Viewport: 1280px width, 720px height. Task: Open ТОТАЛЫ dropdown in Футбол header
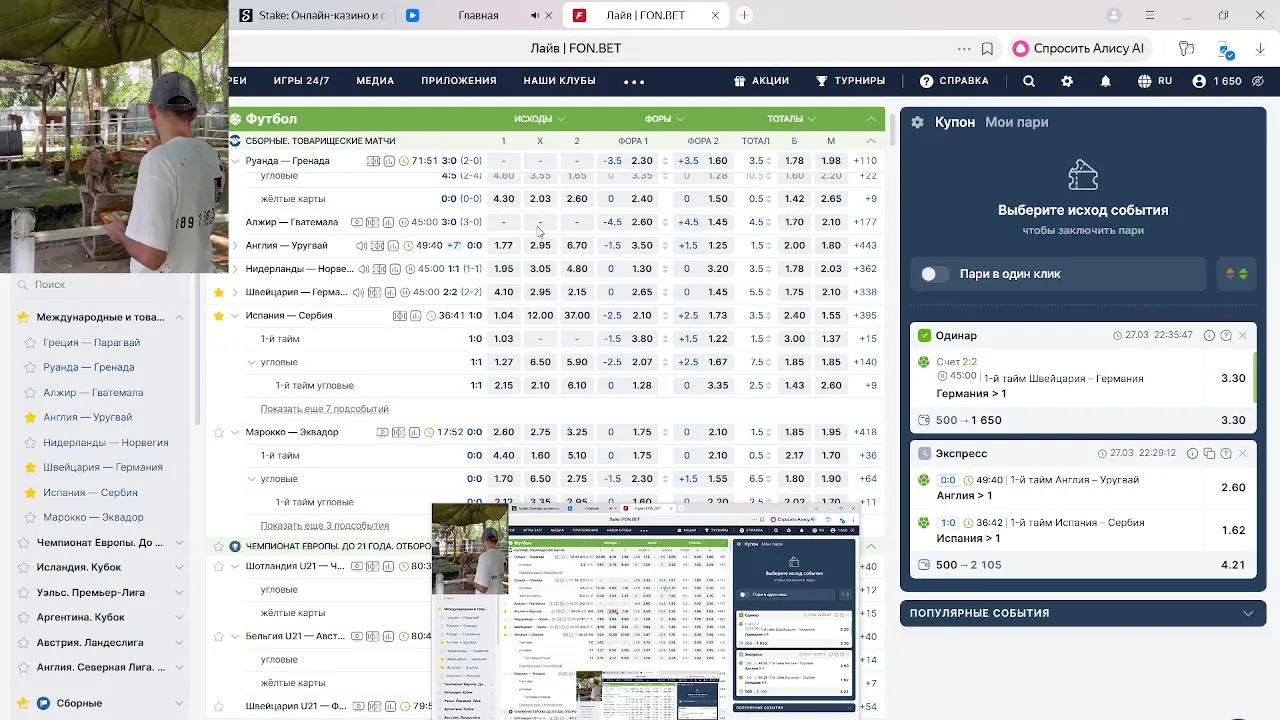[792, 119]
